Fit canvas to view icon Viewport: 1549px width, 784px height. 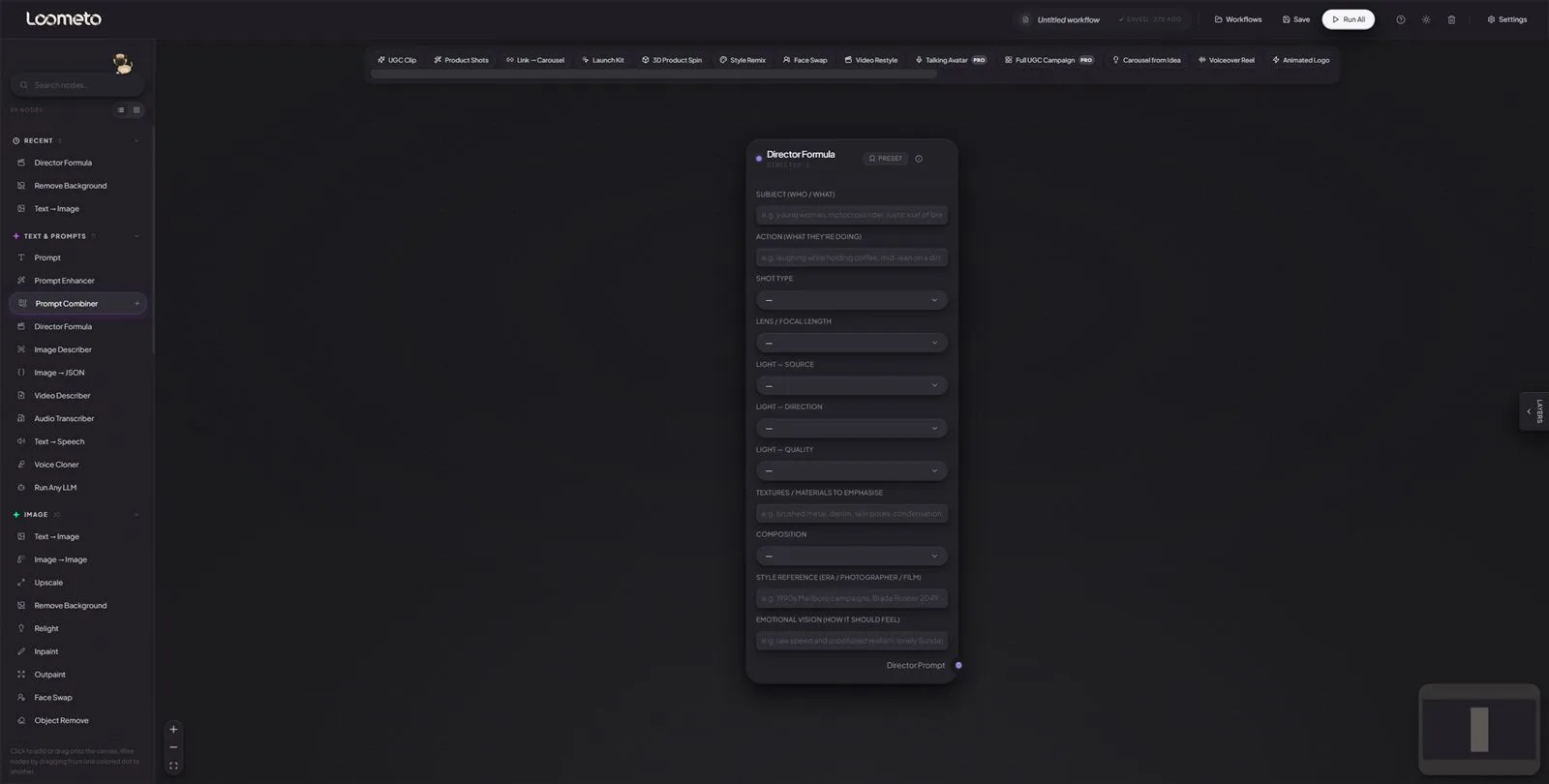[173, 766]
